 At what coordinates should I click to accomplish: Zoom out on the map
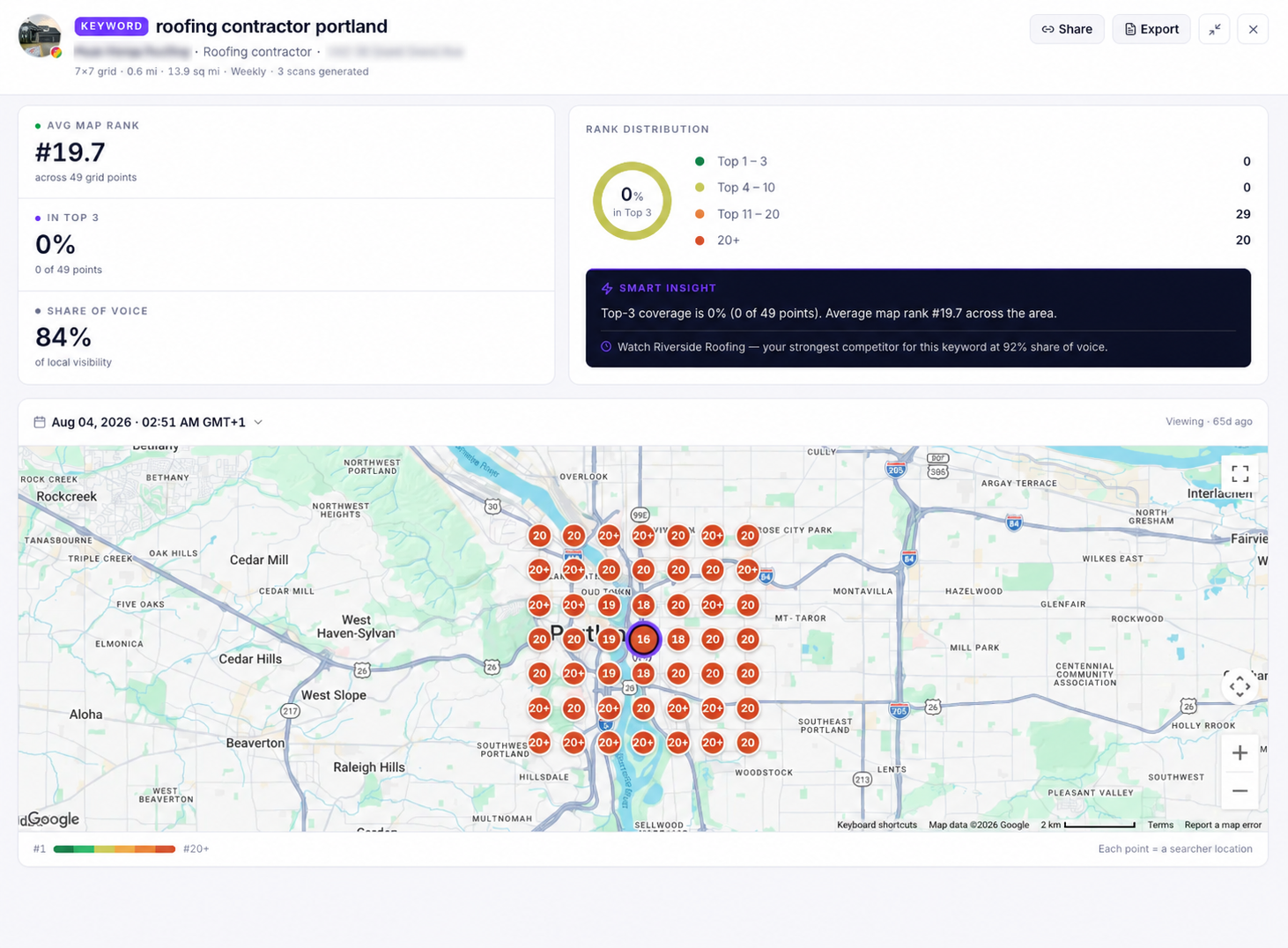click(1240, 790)
